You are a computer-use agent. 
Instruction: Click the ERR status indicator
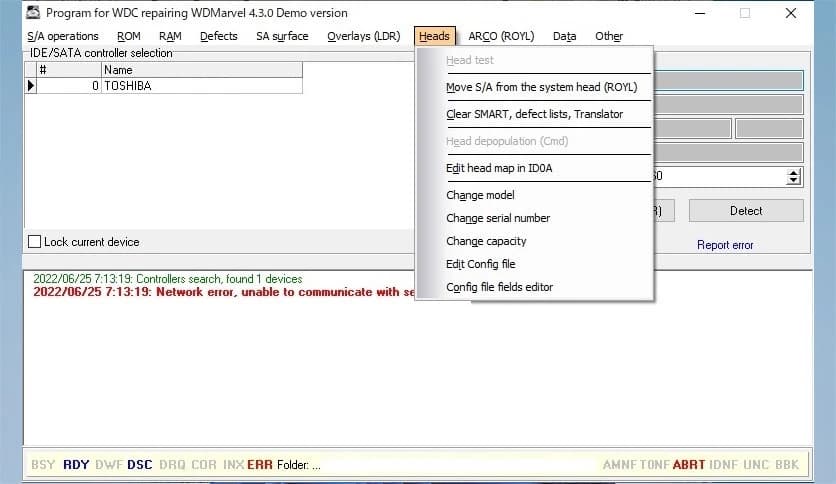tap(260, 465)
